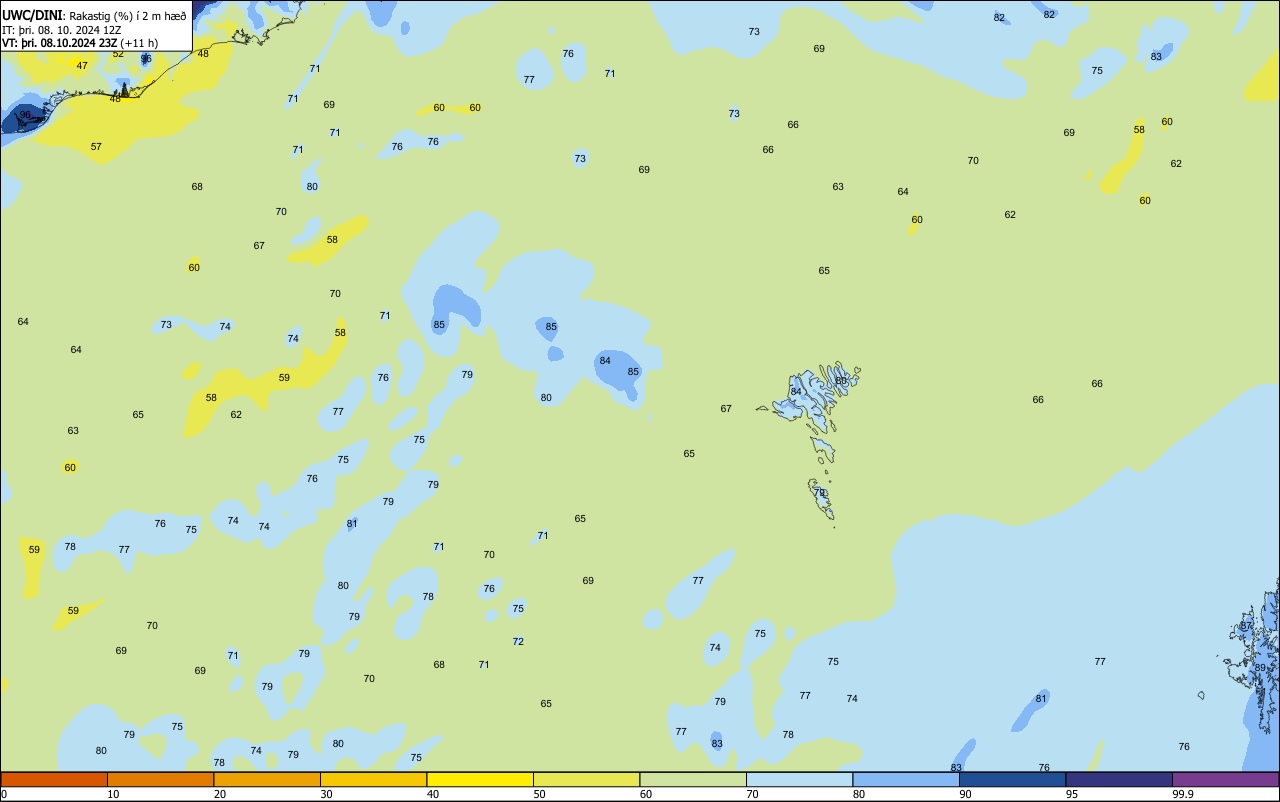Click the '40' tick label under the legend
The image size is (1280, 802).
433,794
